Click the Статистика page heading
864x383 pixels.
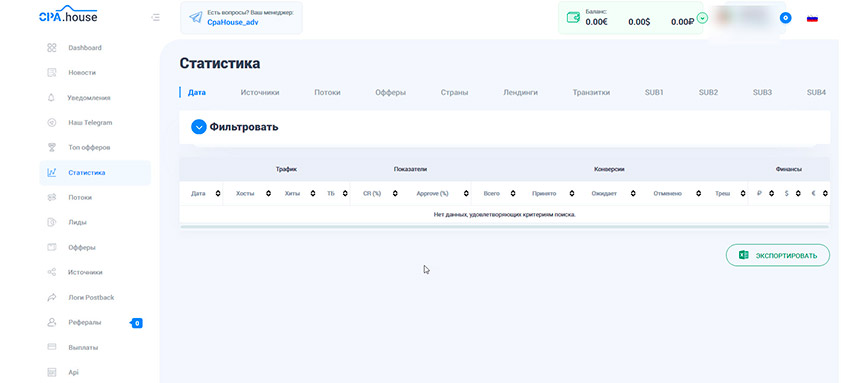[220, 63]
